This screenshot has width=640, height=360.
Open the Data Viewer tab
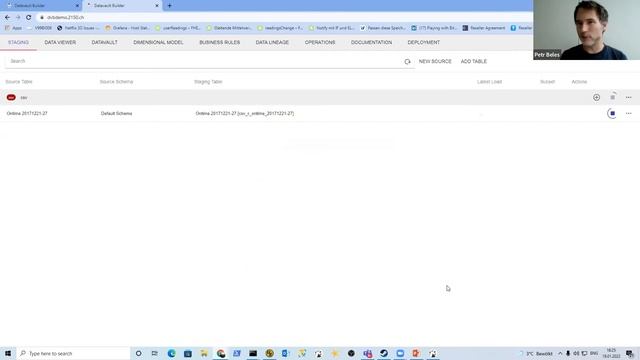coord(60,42)
